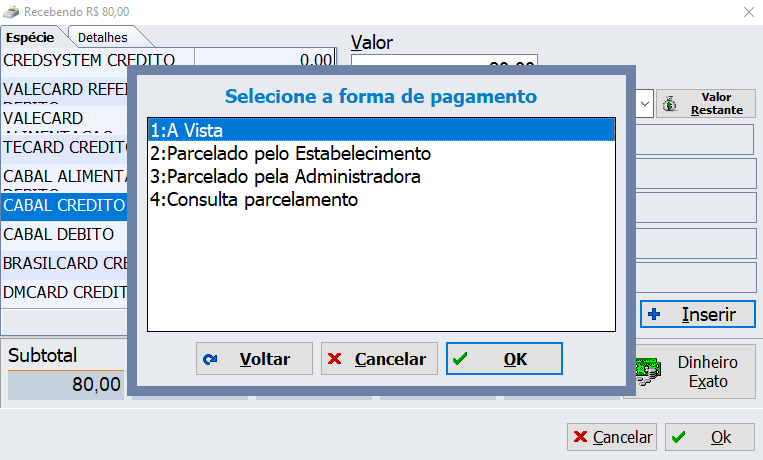Click the green checkmark on dialog OK

pyautogui.click(x=460, y=360)
